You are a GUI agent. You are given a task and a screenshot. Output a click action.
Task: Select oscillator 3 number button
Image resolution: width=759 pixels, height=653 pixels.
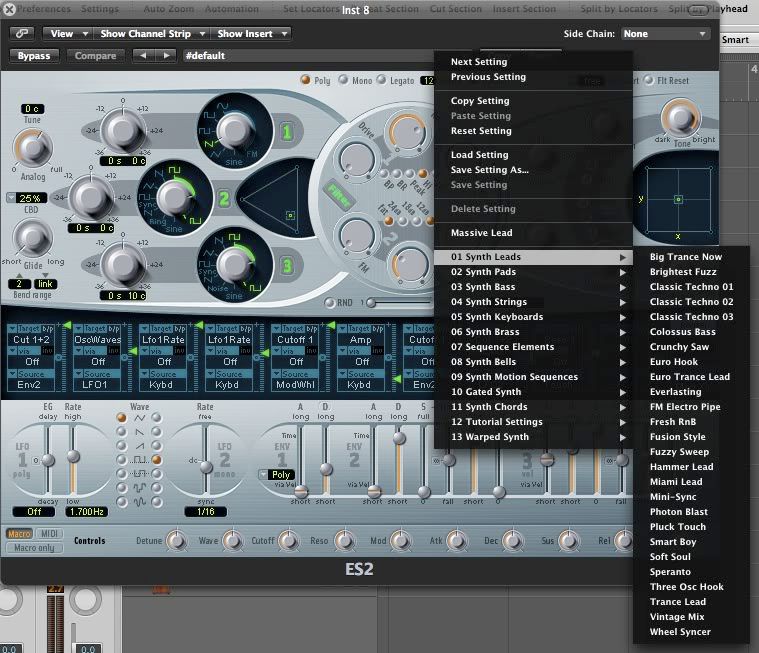pyautogui.click(x=286, y=265)
